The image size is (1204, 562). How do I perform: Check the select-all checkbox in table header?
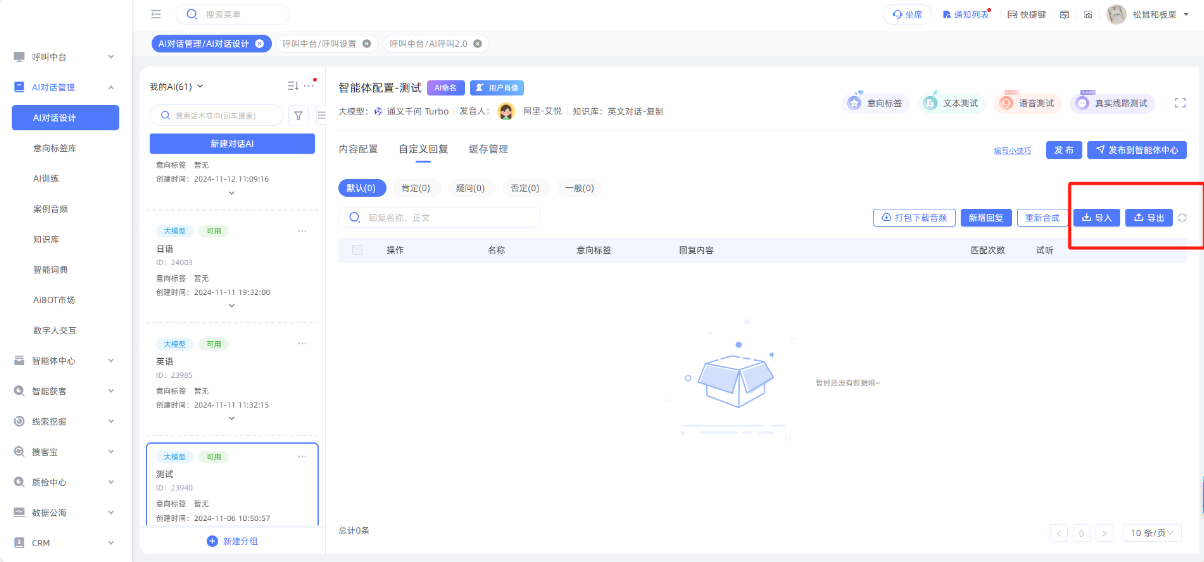click(357, 250)
